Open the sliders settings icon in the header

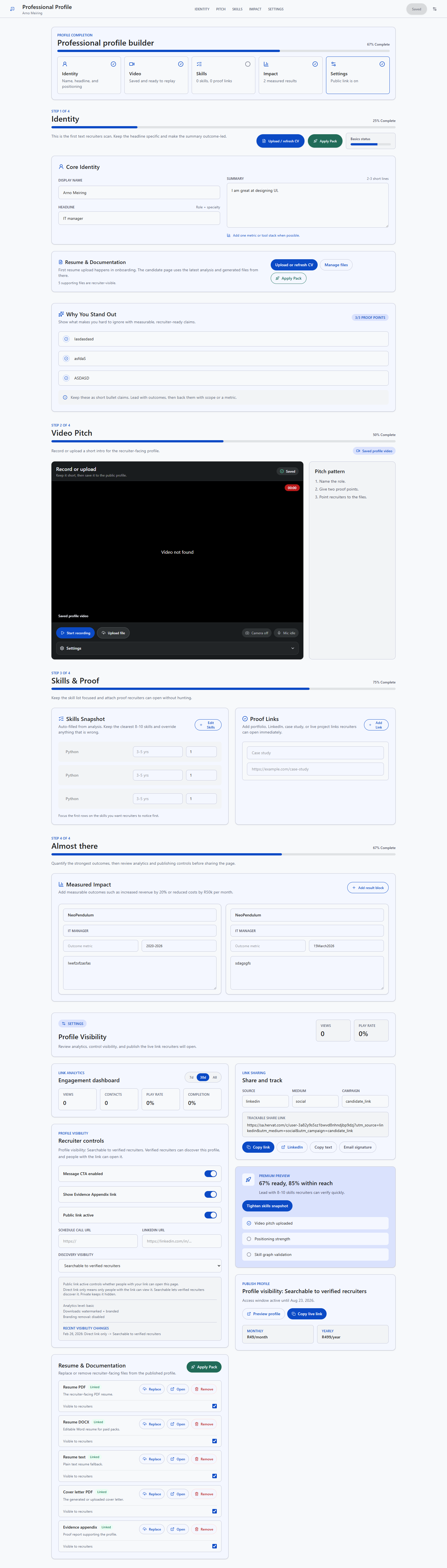434,9
